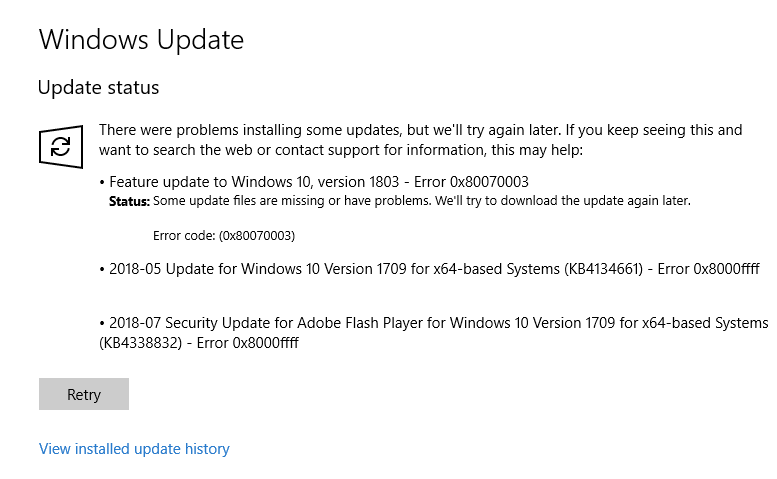
Task: Click the bullet before 2018-07 Security Update entry
Action: [102, 323]
